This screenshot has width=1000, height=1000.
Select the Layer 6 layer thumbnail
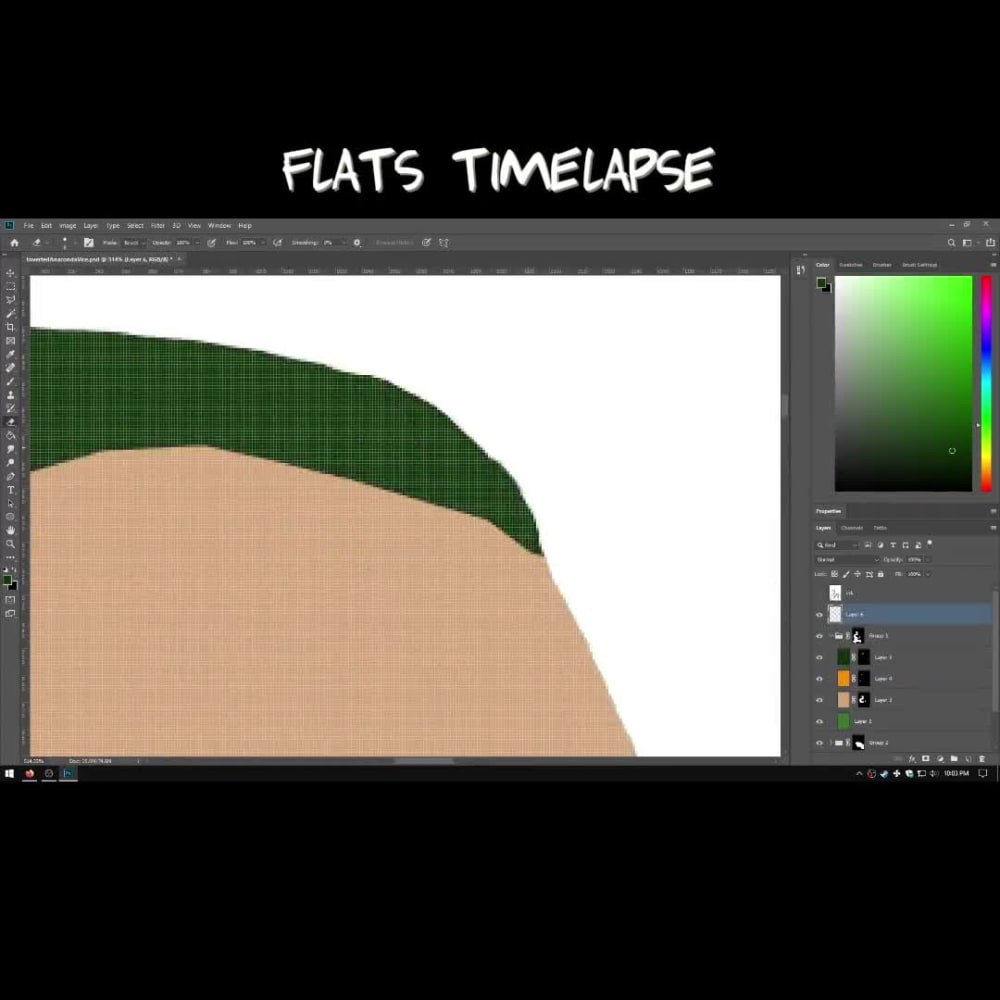(x=835, y=614)
